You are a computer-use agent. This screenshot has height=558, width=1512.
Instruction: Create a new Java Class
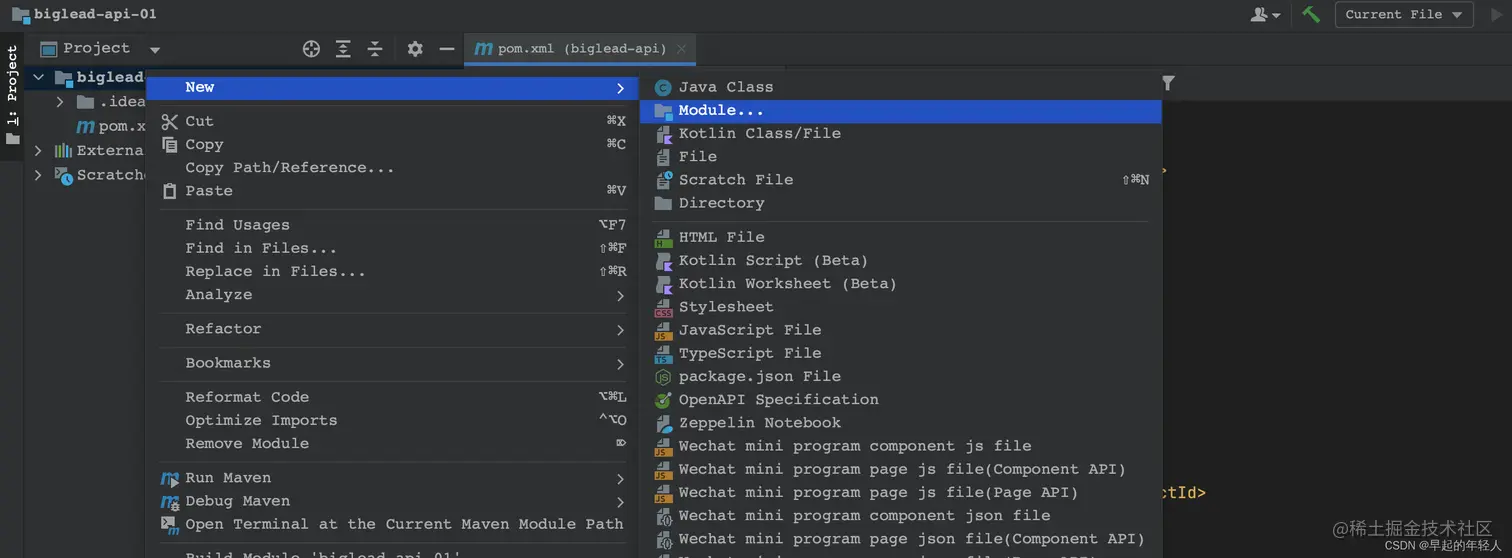[901, 87]
